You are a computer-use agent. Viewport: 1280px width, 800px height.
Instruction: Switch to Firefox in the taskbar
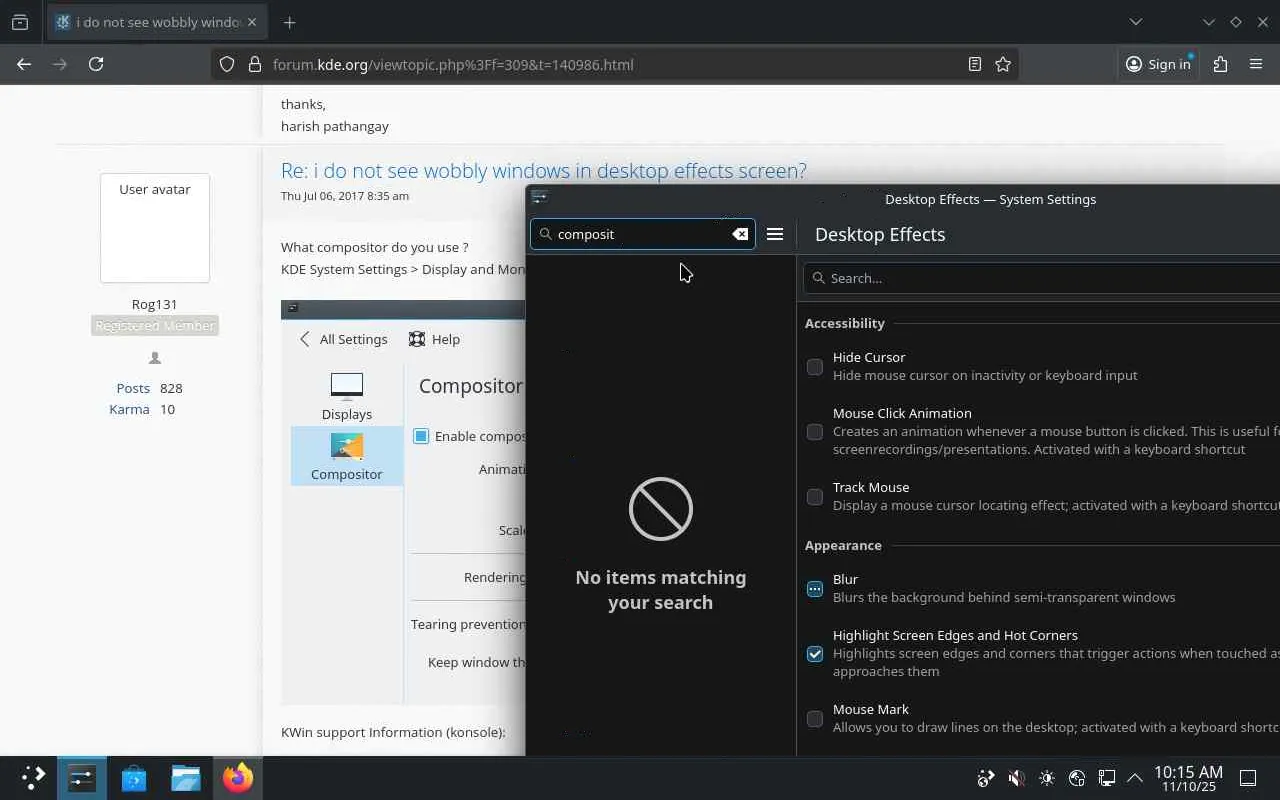pos(238,777)
